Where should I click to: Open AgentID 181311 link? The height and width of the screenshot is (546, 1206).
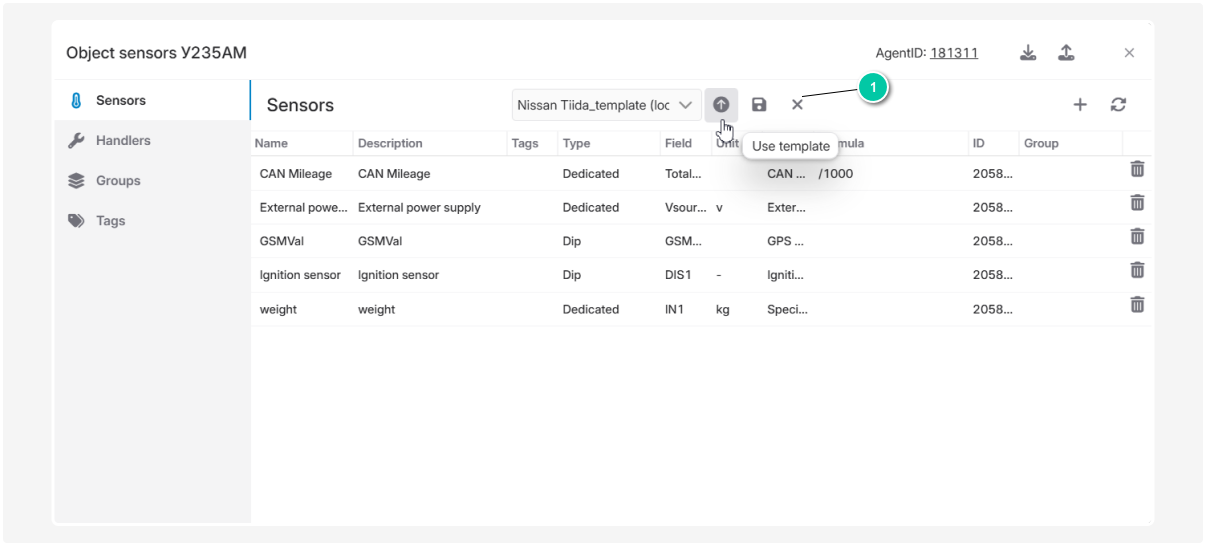[953, 54]
